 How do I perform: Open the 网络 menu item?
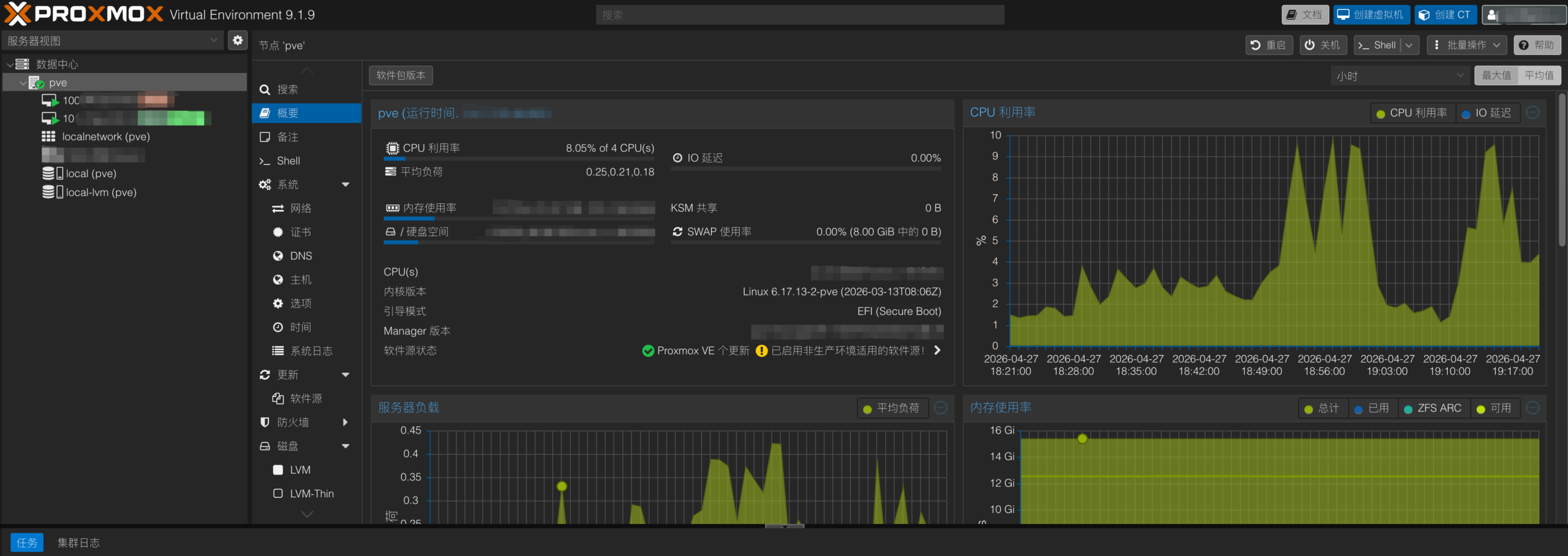306,208
